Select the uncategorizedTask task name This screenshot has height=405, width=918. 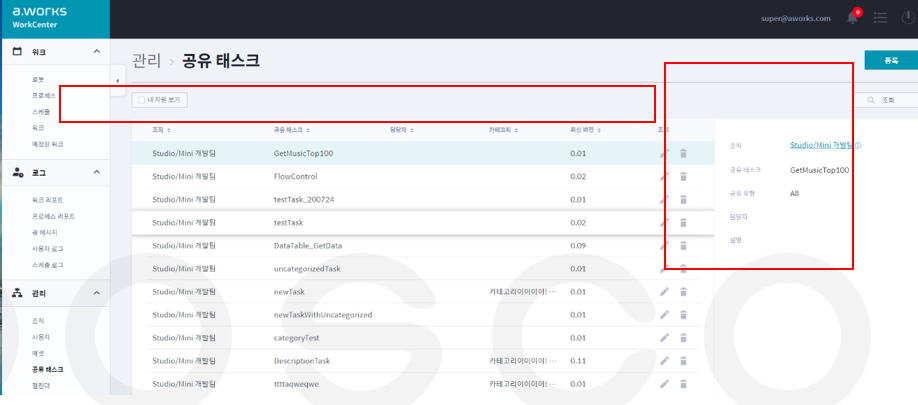click(307, 269)
